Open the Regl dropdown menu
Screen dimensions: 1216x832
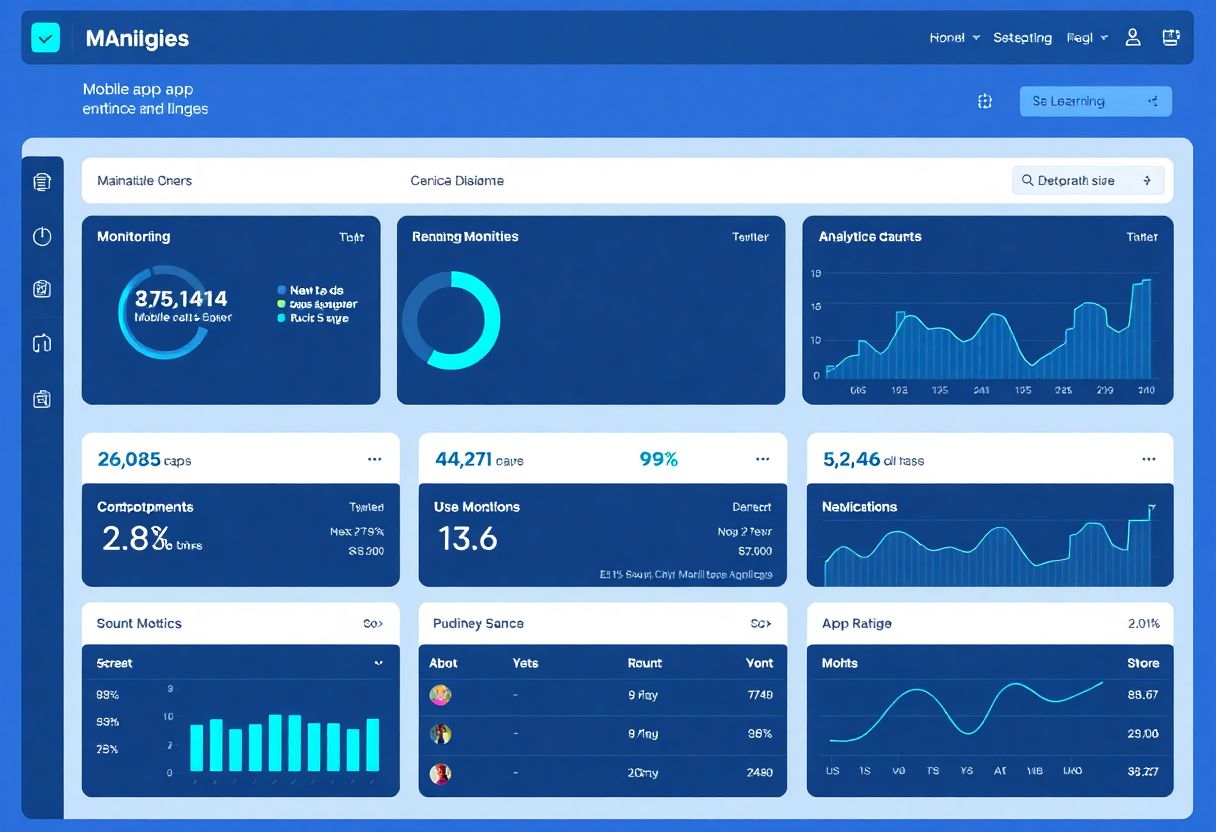pos(1087,38)
